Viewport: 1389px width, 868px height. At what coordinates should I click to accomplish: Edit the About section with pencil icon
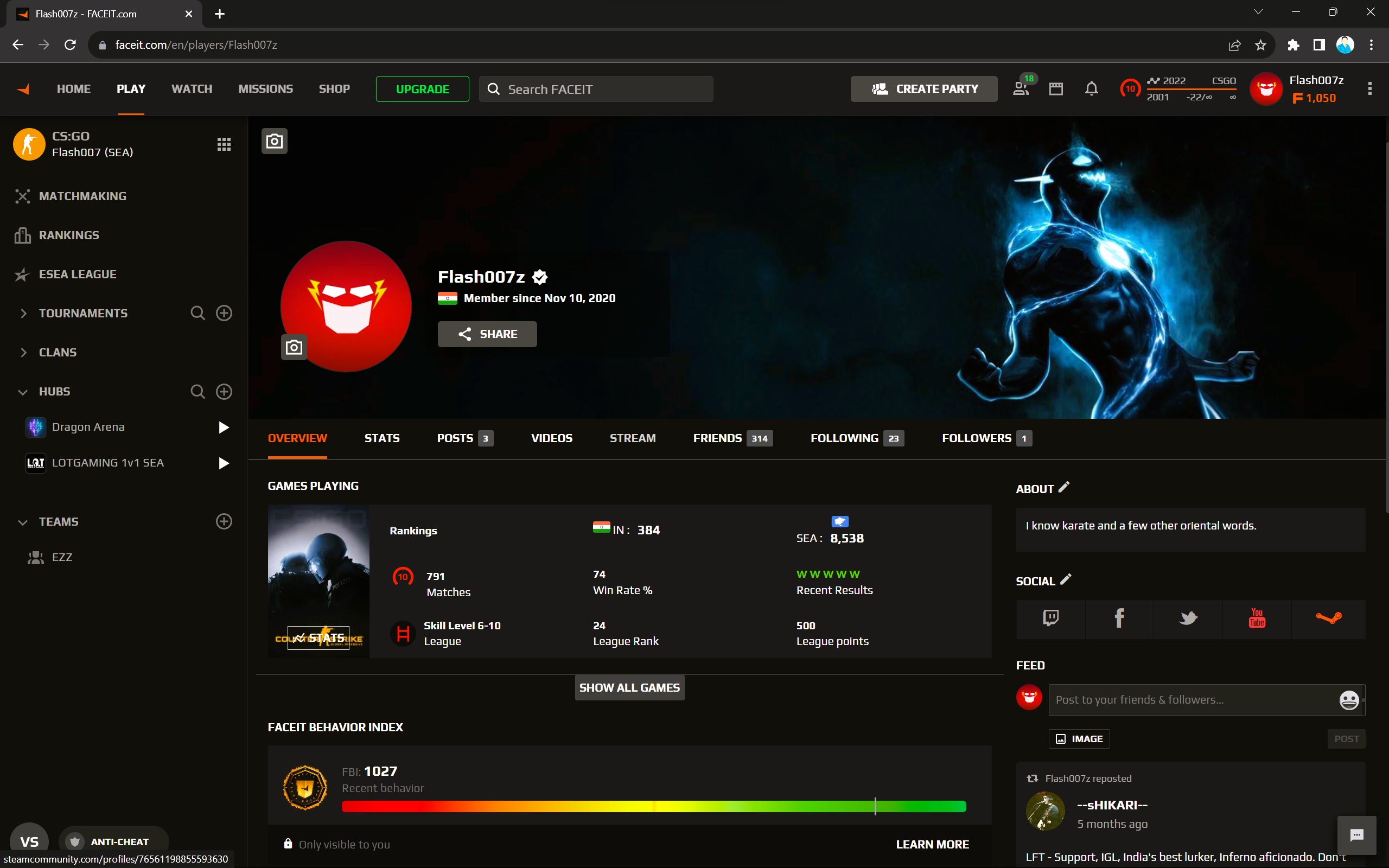pos(1063,487)
